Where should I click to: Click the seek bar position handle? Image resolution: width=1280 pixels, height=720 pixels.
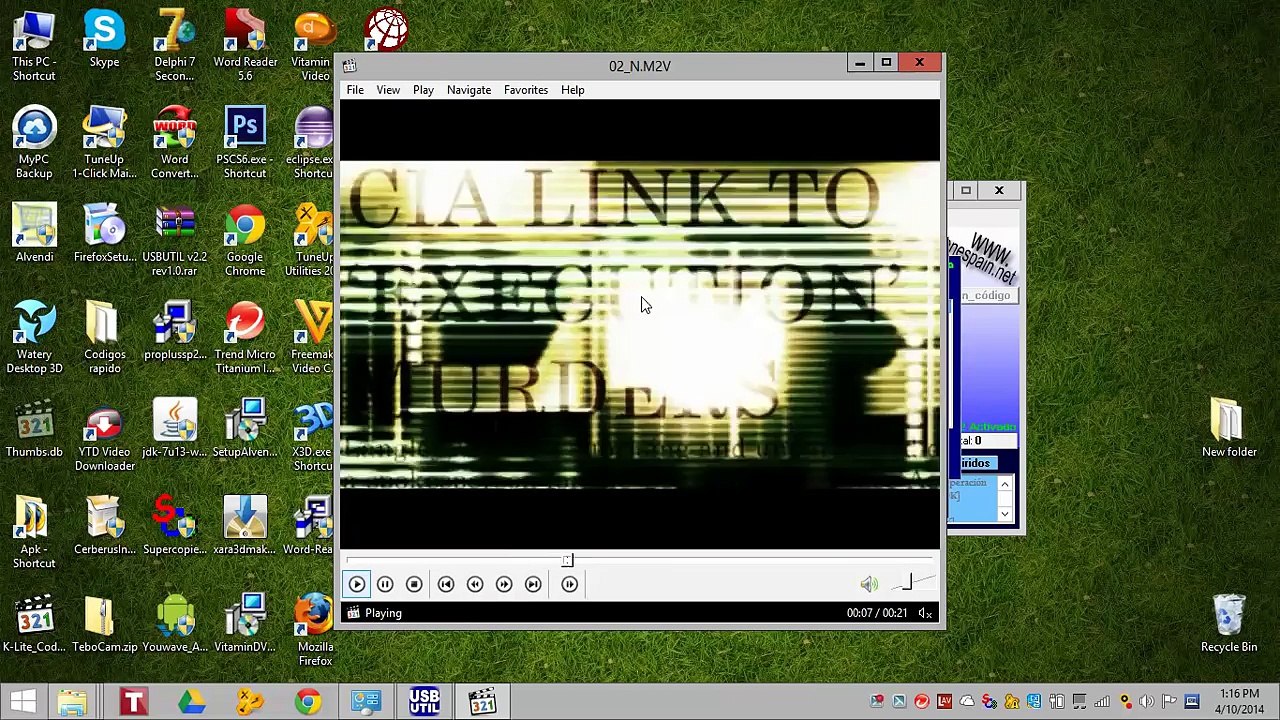pyautogui.click(x=567, y=560)
